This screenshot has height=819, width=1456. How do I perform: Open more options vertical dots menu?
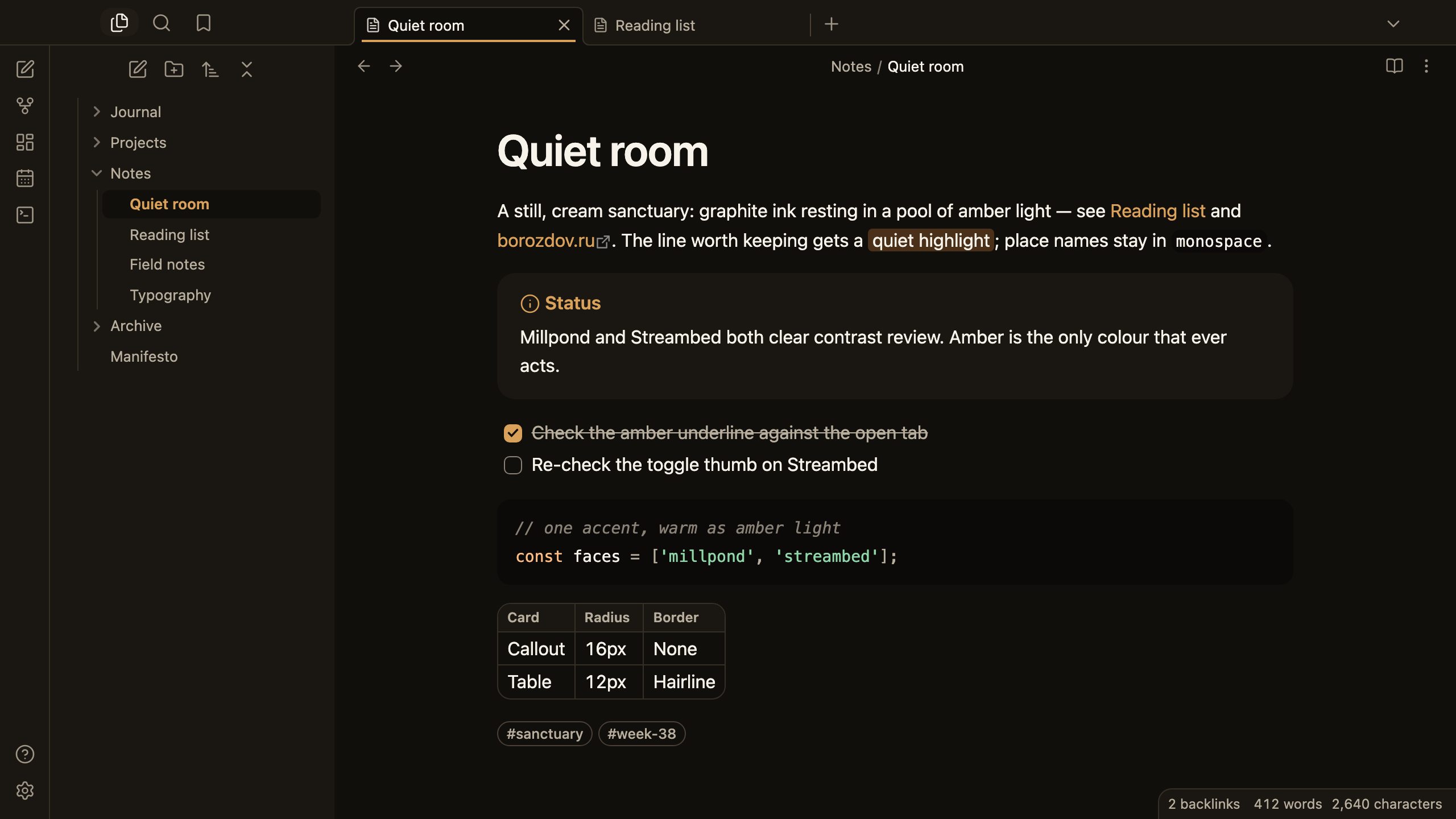tap(1426, 67)
